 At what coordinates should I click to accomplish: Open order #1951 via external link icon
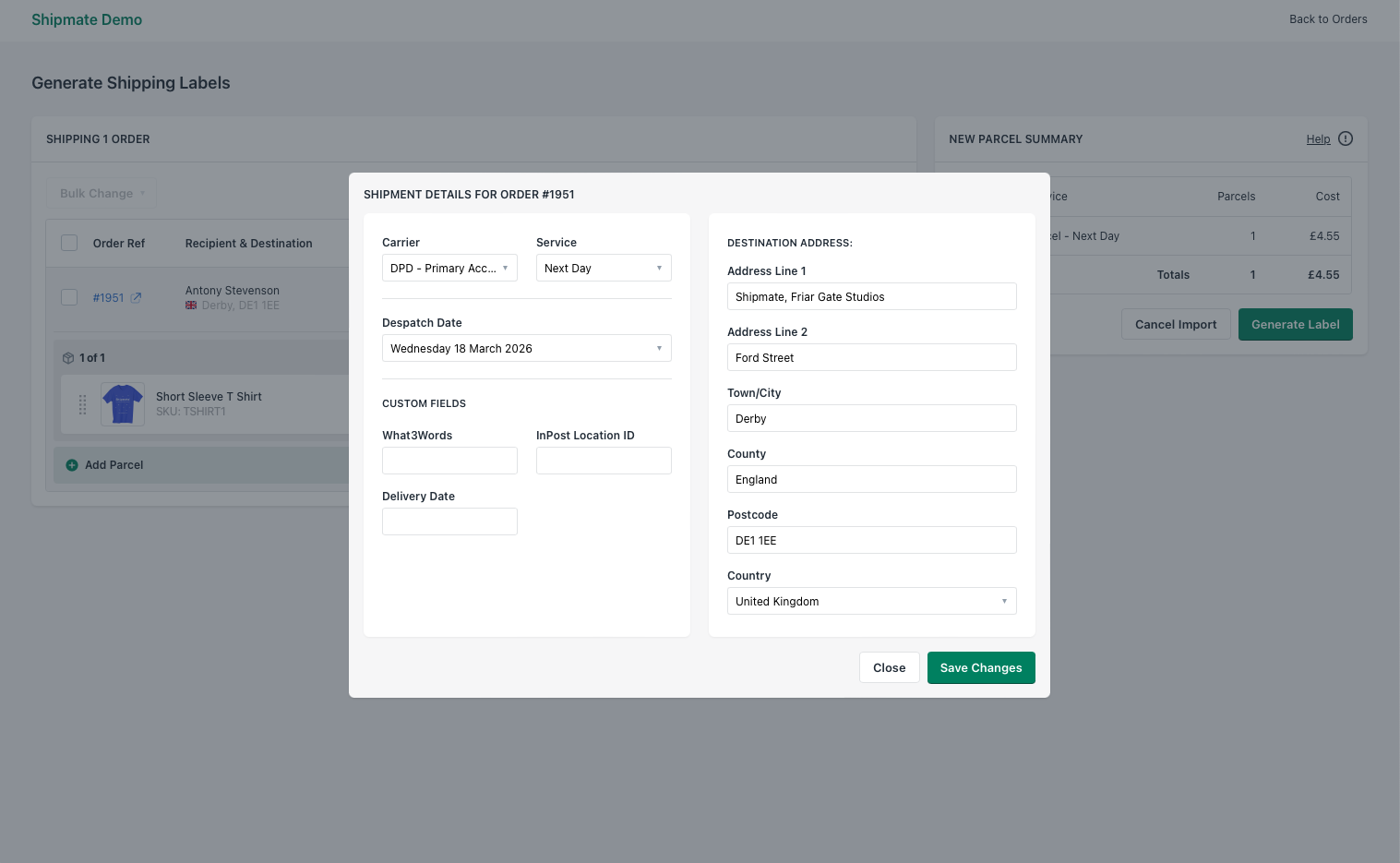click(136, 297)
